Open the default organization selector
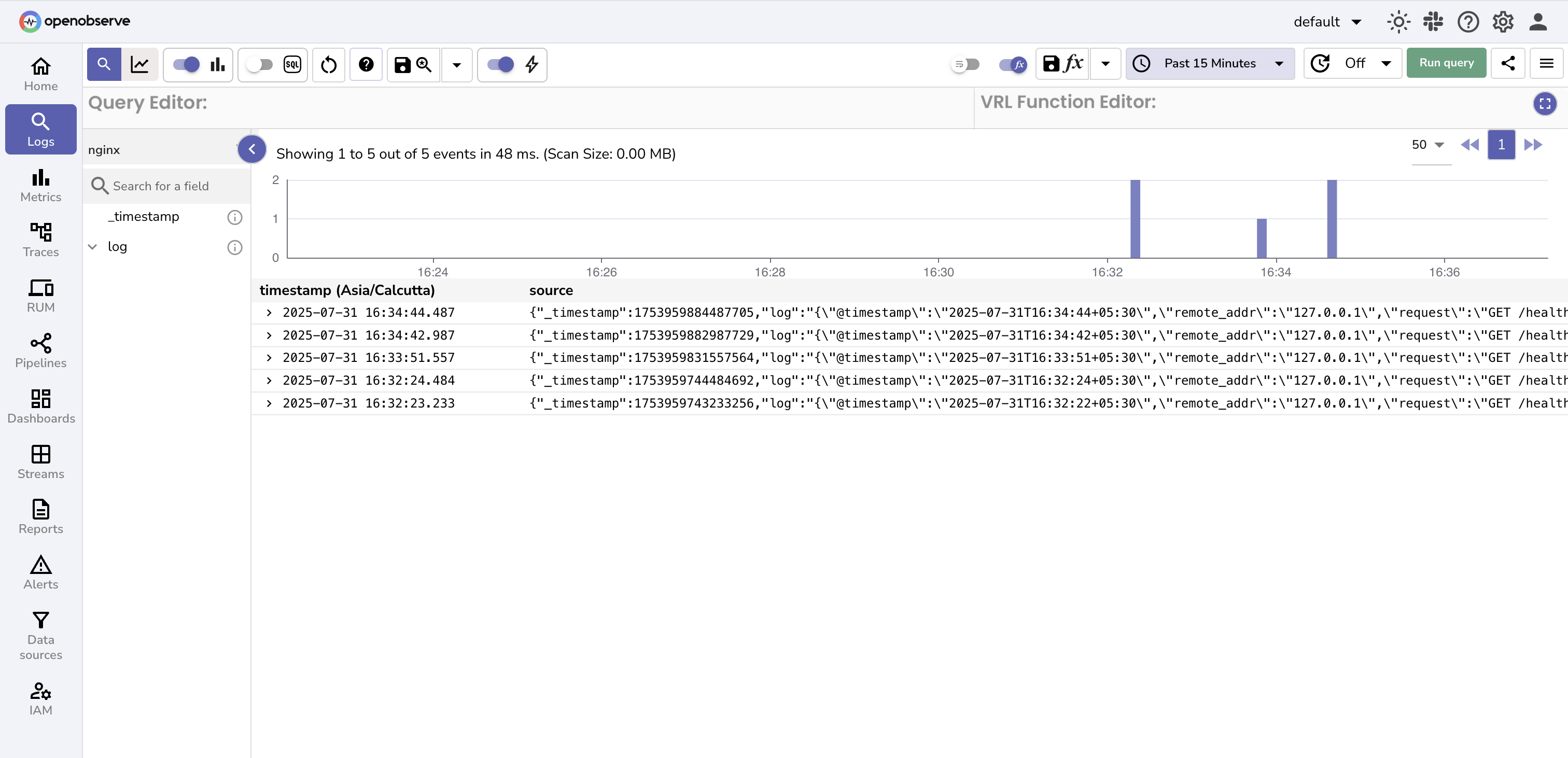 coord(1327,21)
